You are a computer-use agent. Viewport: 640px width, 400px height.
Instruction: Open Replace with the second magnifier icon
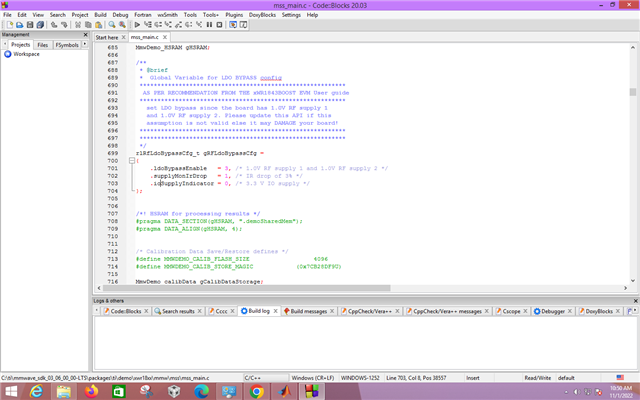pos(122,25)
